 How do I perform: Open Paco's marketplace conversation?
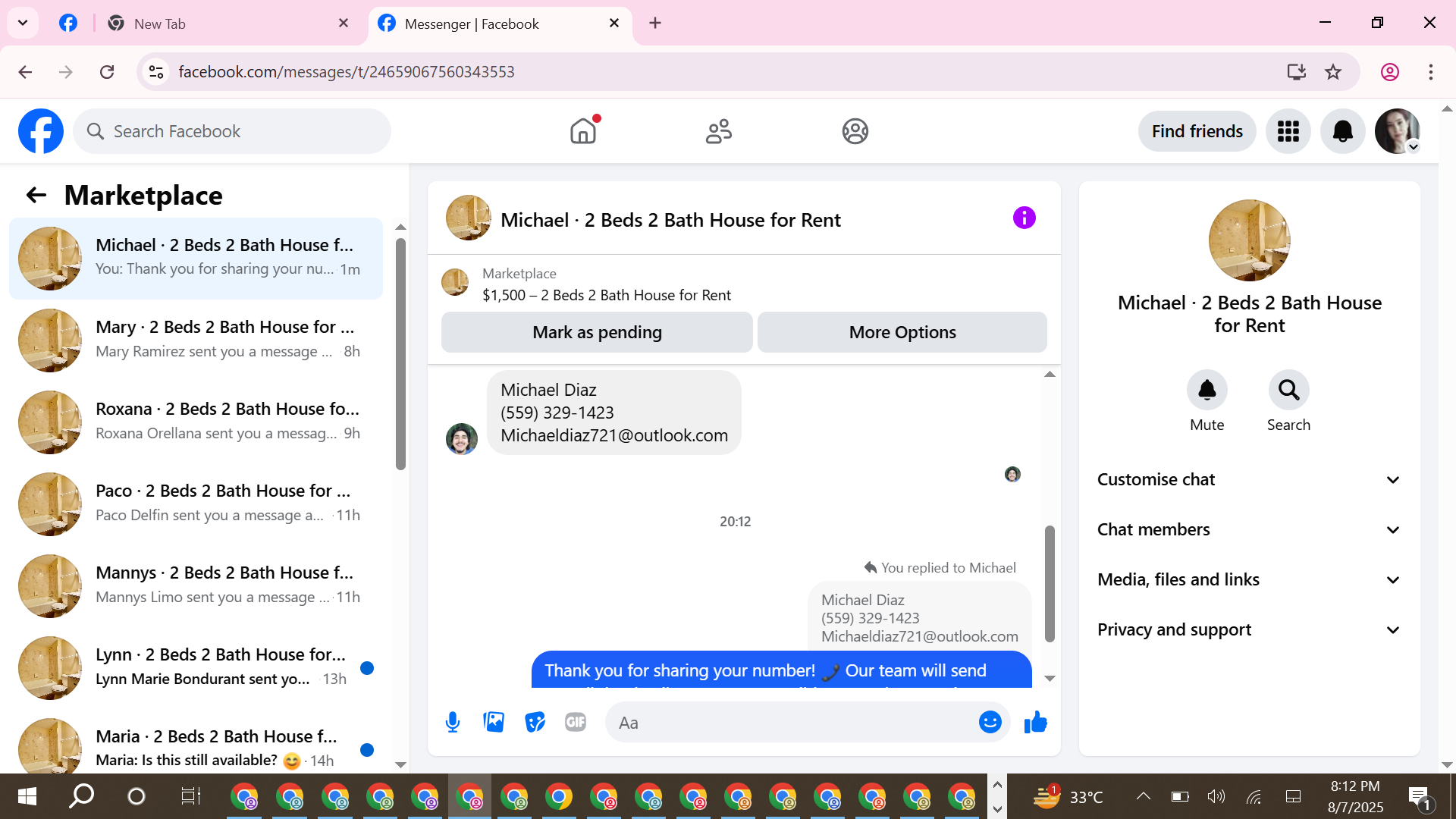[x=196, y=504]
